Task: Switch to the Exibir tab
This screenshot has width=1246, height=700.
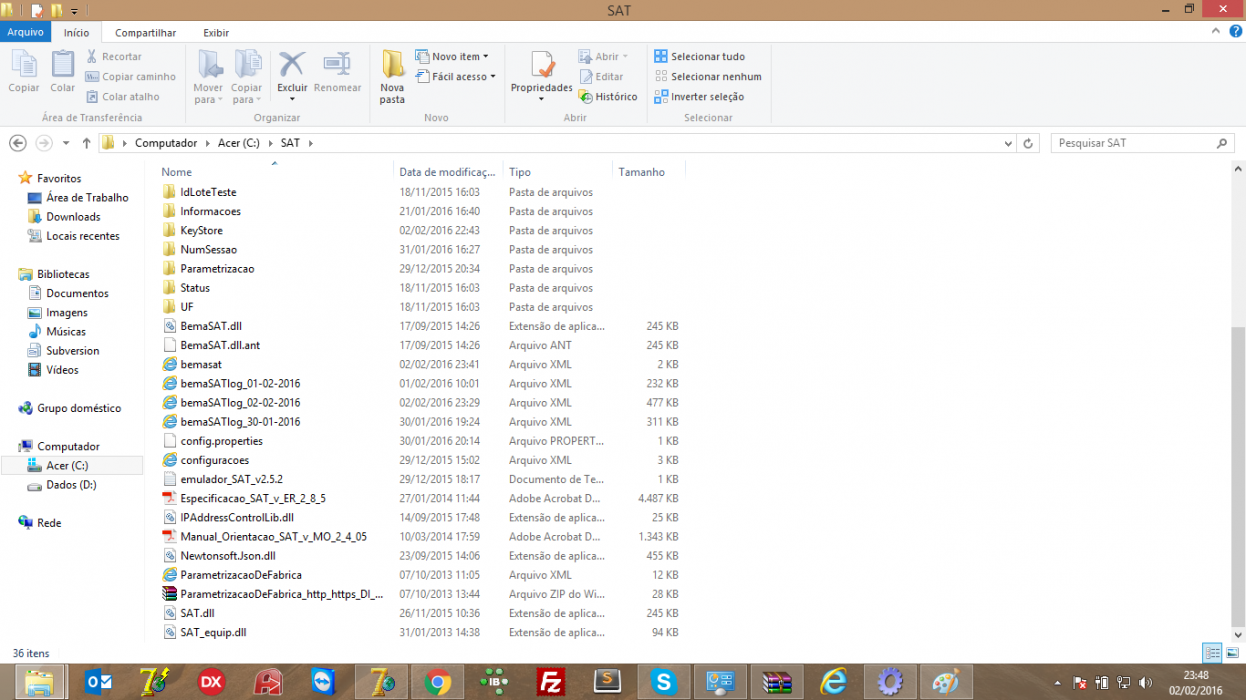Action: [216, 33]
